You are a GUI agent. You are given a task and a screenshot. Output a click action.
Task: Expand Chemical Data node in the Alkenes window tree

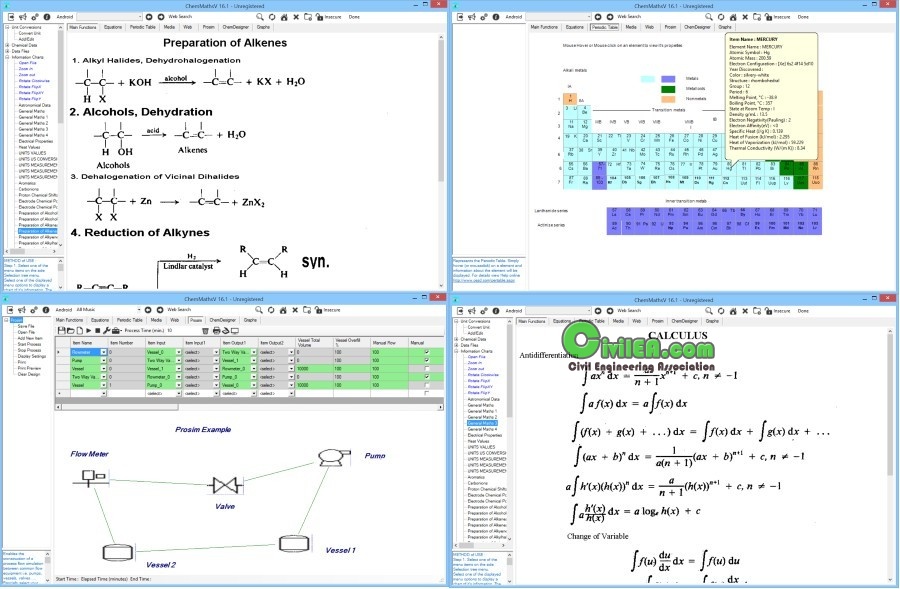(7, 45)
